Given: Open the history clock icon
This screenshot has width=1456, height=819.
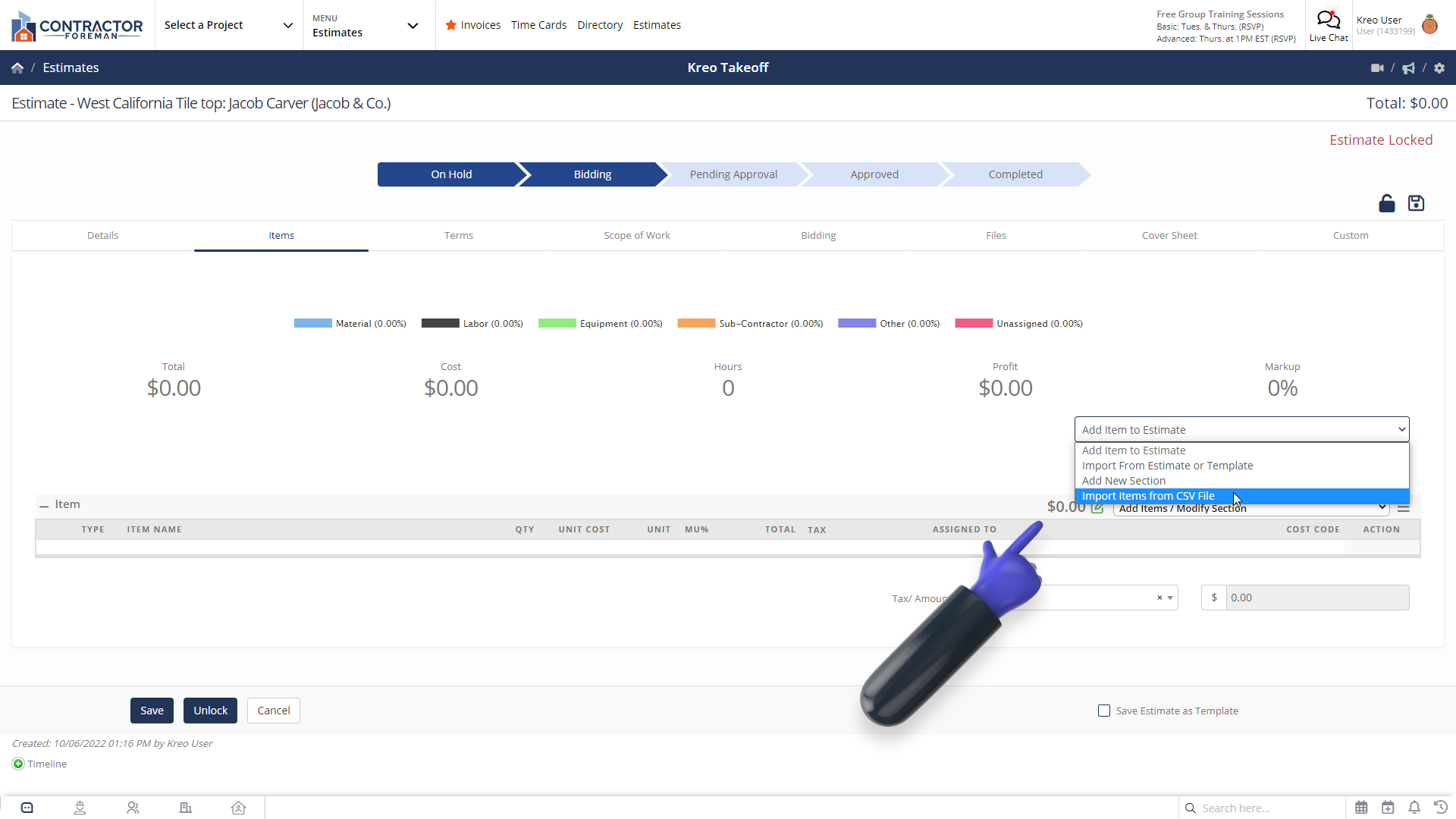Looking at the screenshot, I should tap(1441, 808).
